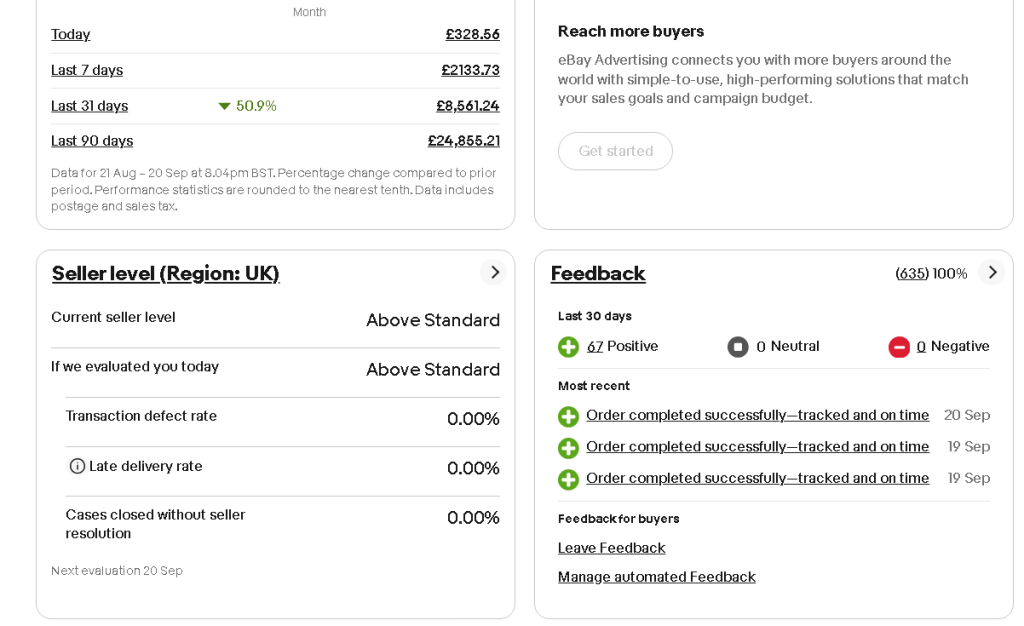Open the Last 90 days sales link
1024x626 pixels.
click(92, 141)
